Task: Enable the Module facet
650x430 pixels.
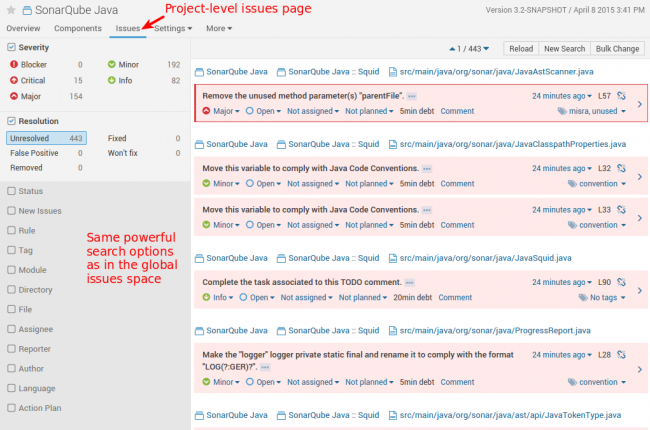Action: [12, 270]
